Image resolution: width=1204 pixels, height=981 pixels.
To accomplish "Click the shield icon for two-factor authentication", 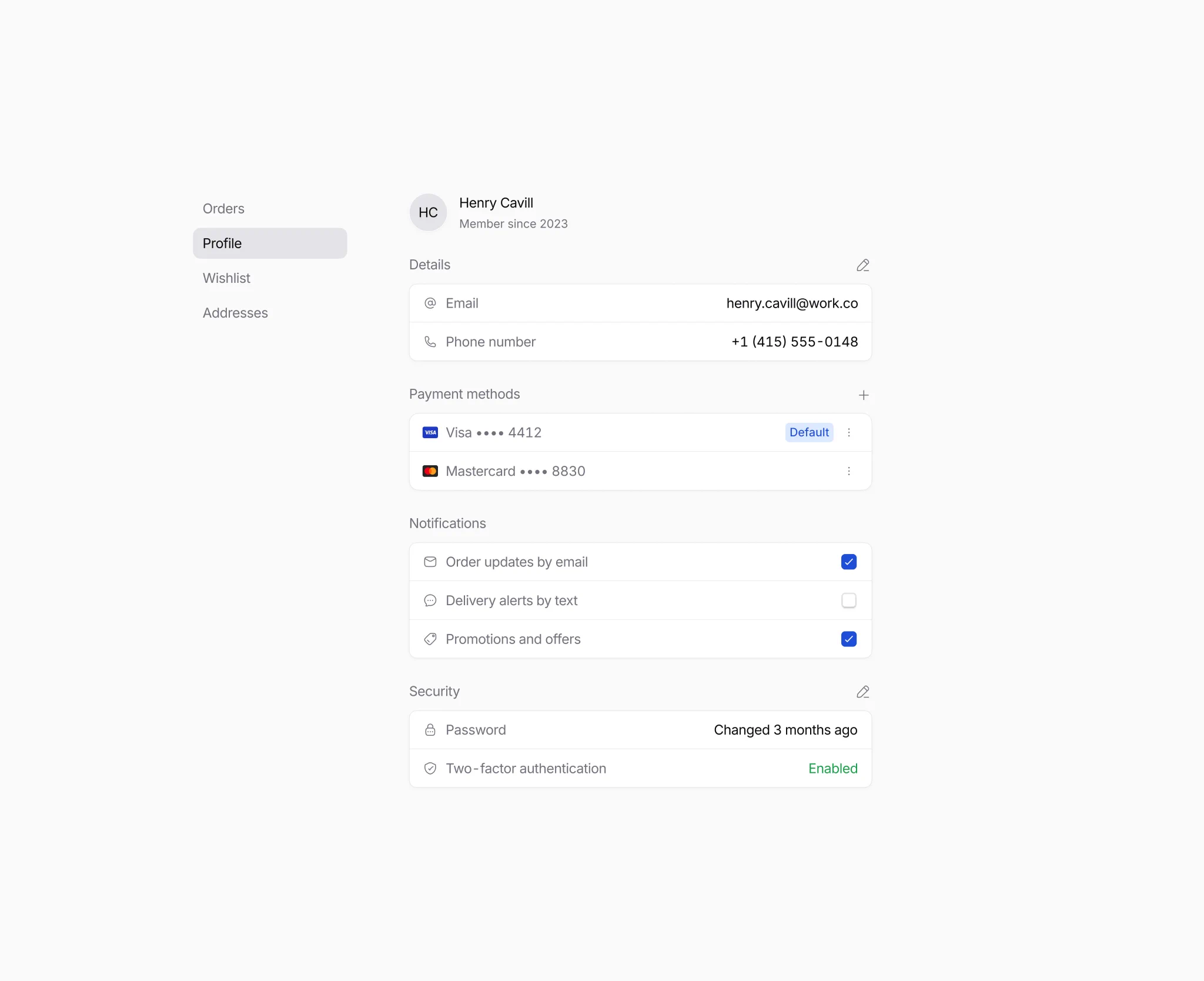I will point(430,769).
